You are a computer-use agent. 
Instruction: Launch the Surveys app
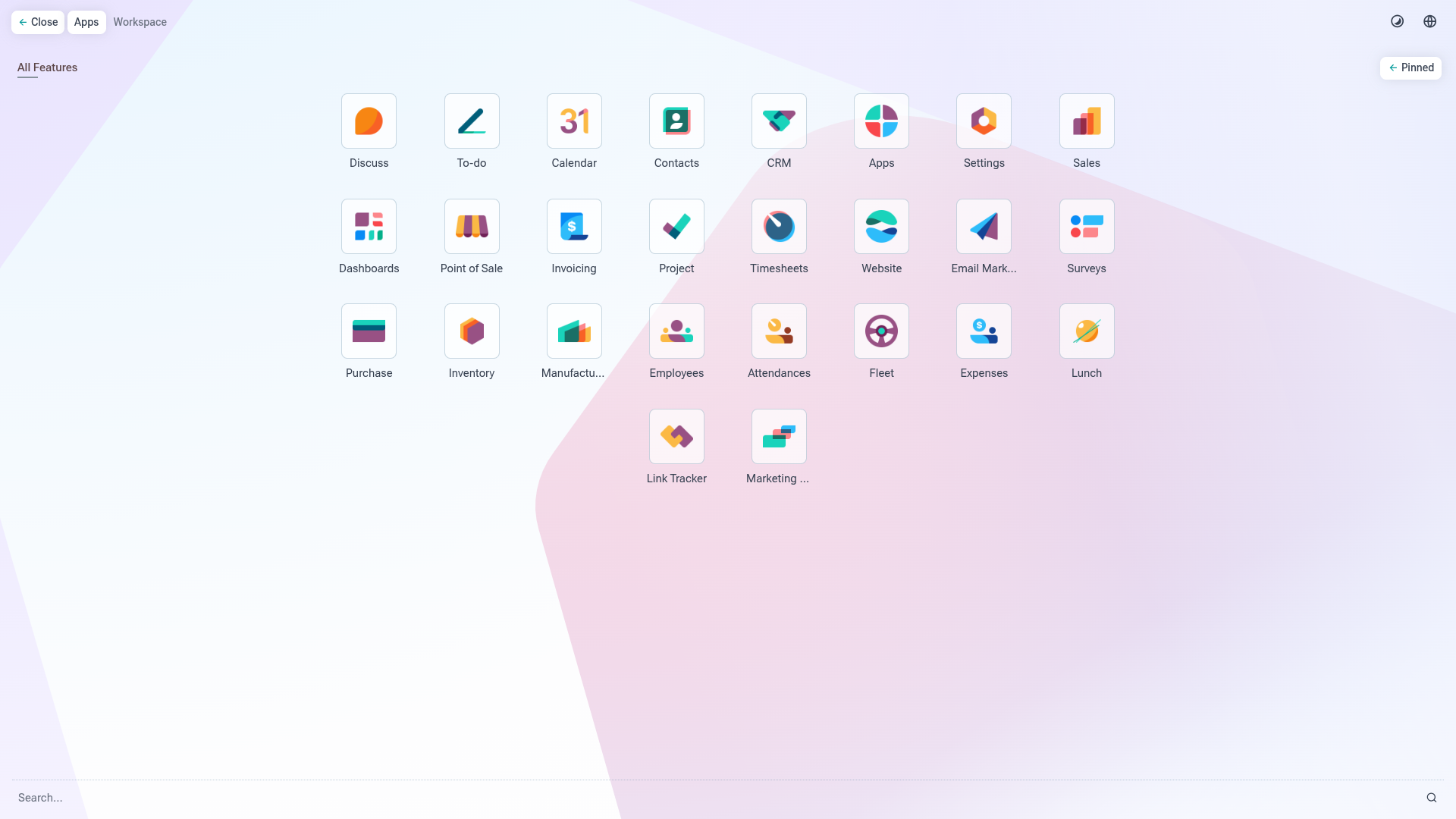coord(1087,227)
